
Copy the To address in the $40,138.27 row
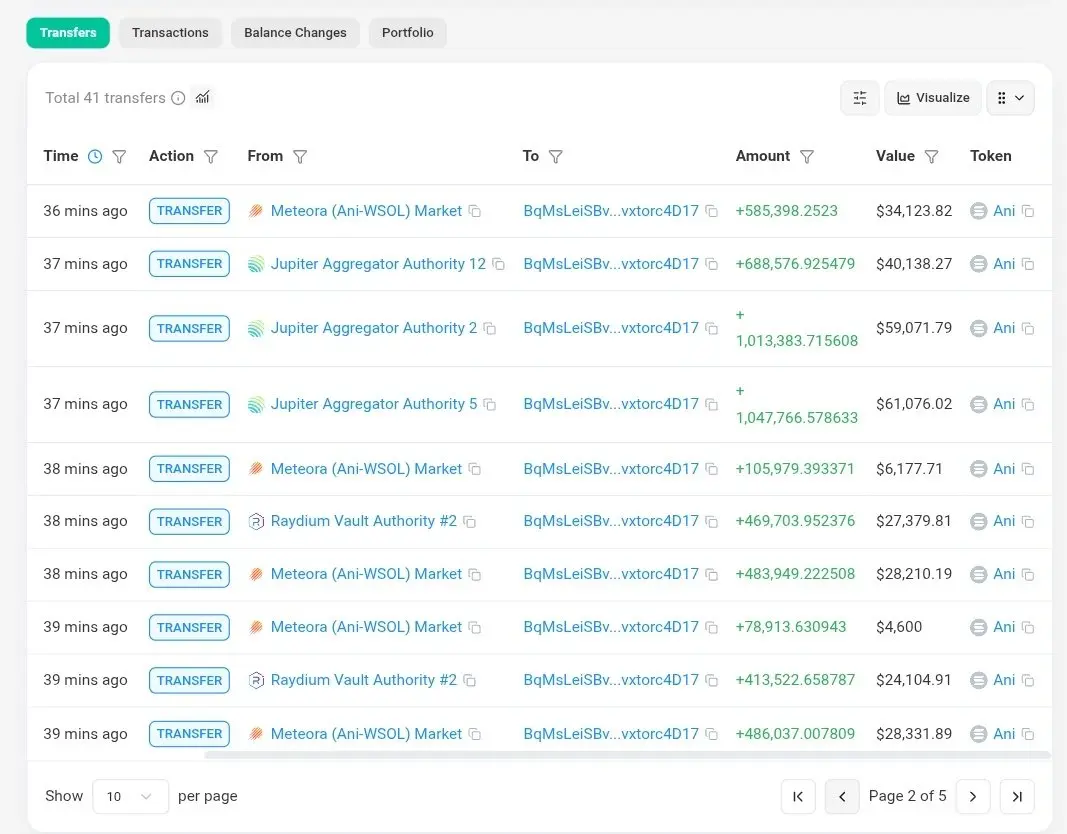(x=712, y=264)
